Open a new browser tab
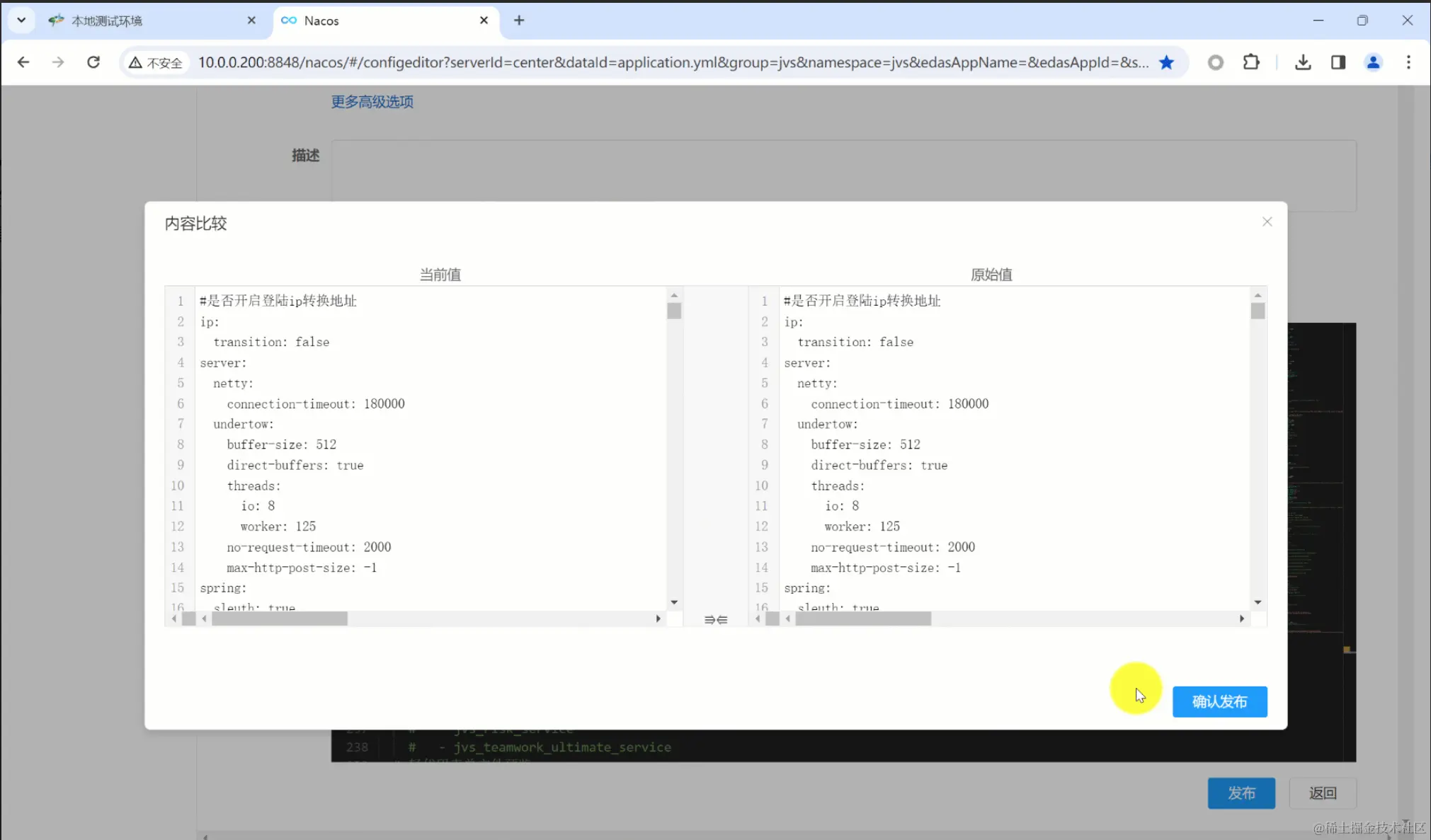 [x=519, y=21]
